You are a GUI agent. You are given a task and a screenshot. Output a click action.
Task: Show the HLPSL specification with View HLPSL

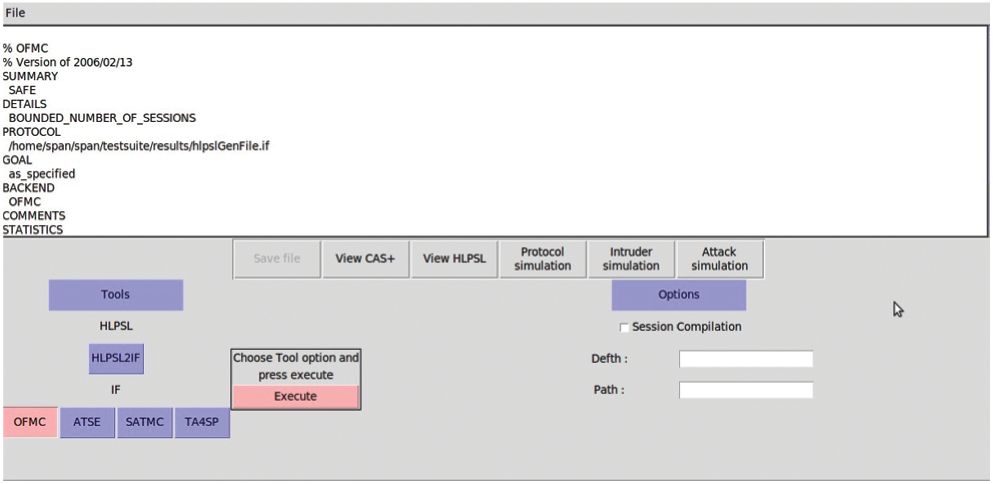point(454,259)
